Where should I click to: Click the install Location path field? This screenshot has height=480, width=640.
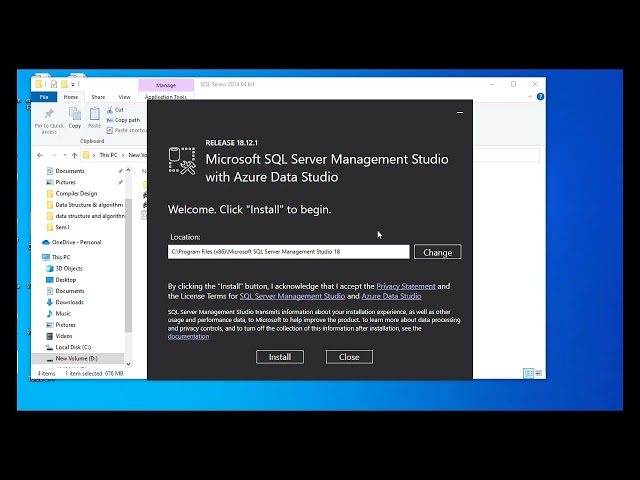pos(288,252)
